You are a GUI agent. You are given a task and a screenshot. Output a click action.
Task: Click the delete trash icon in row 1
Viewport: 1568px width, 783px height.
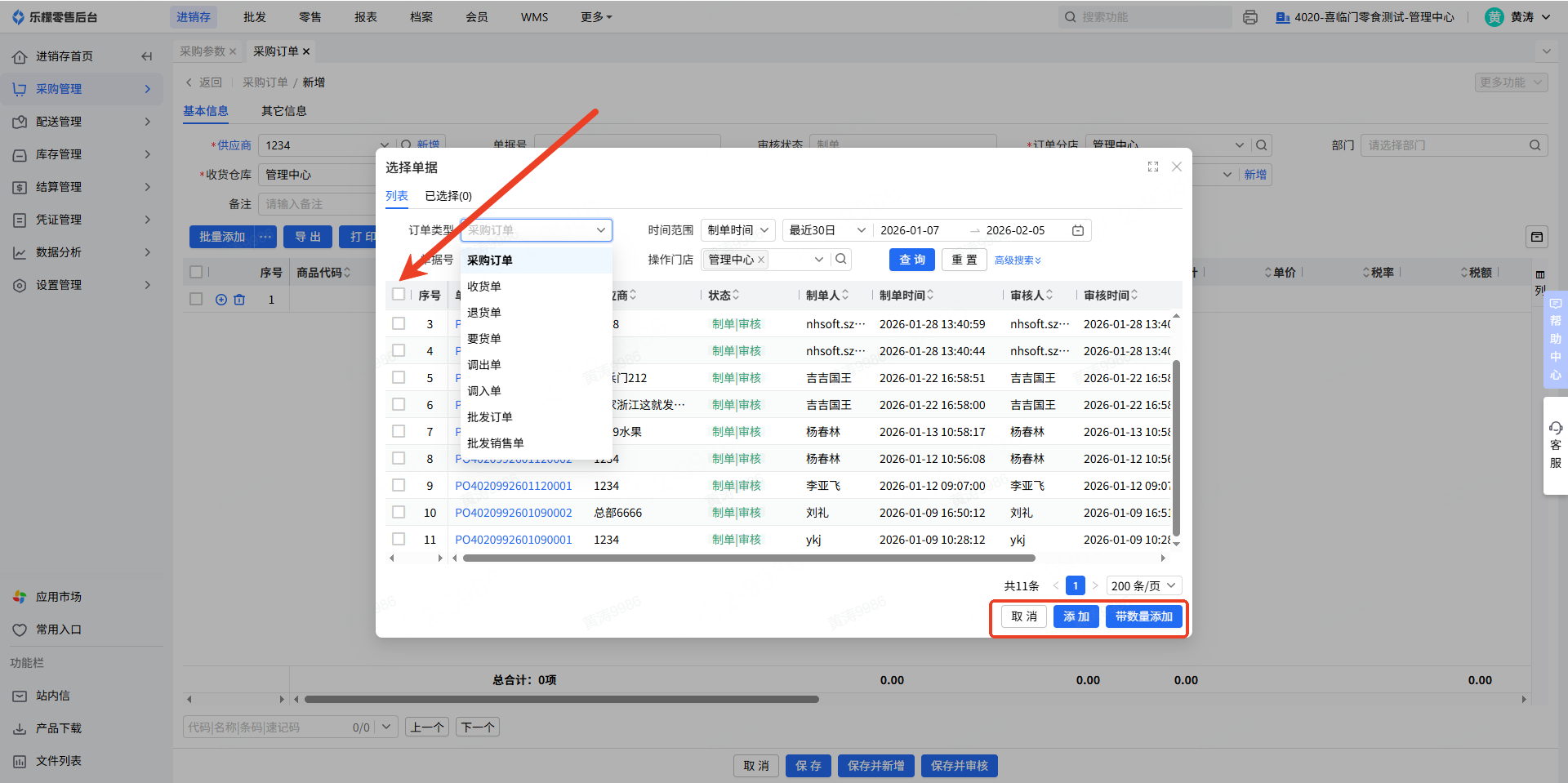[x=239, y=300]
